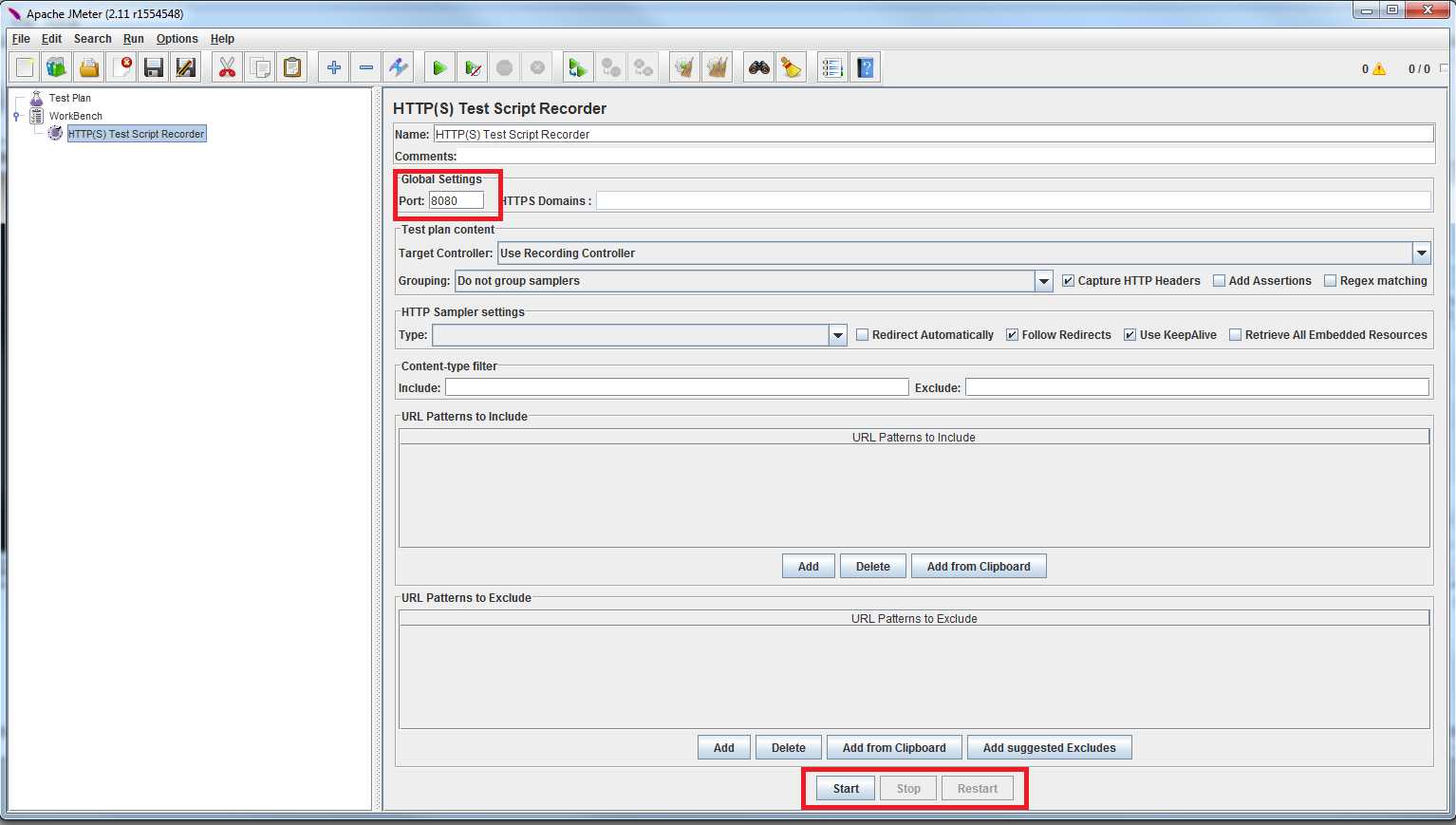
Task: Untick the Follow Redirects checkbox
Action: tap(1013, 335)
